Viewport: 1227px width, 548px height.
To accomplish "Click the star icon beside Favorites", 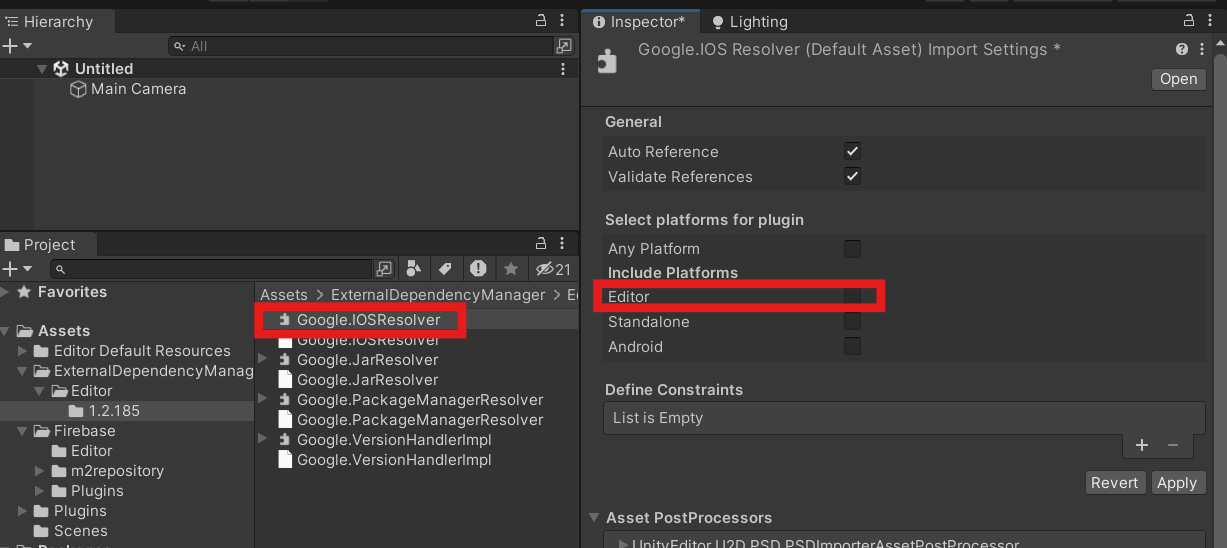I will 24,292.
